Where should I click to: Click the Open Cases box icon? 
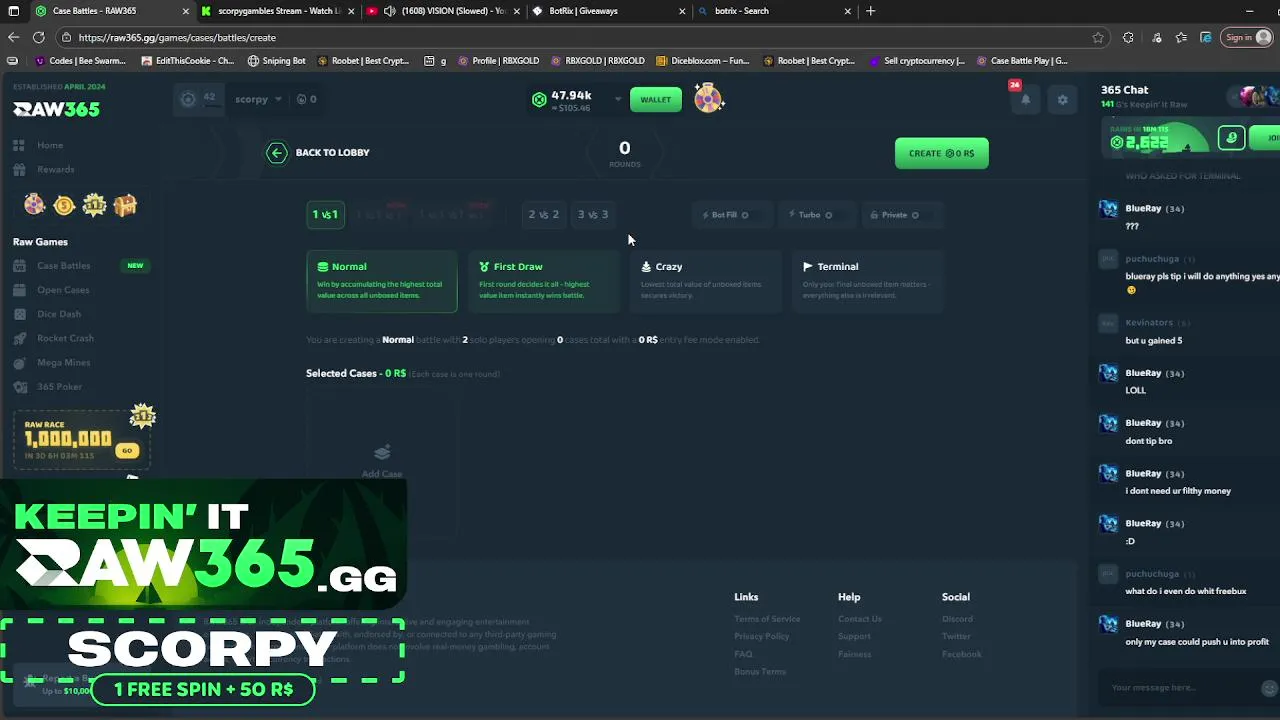click(19, 290)
